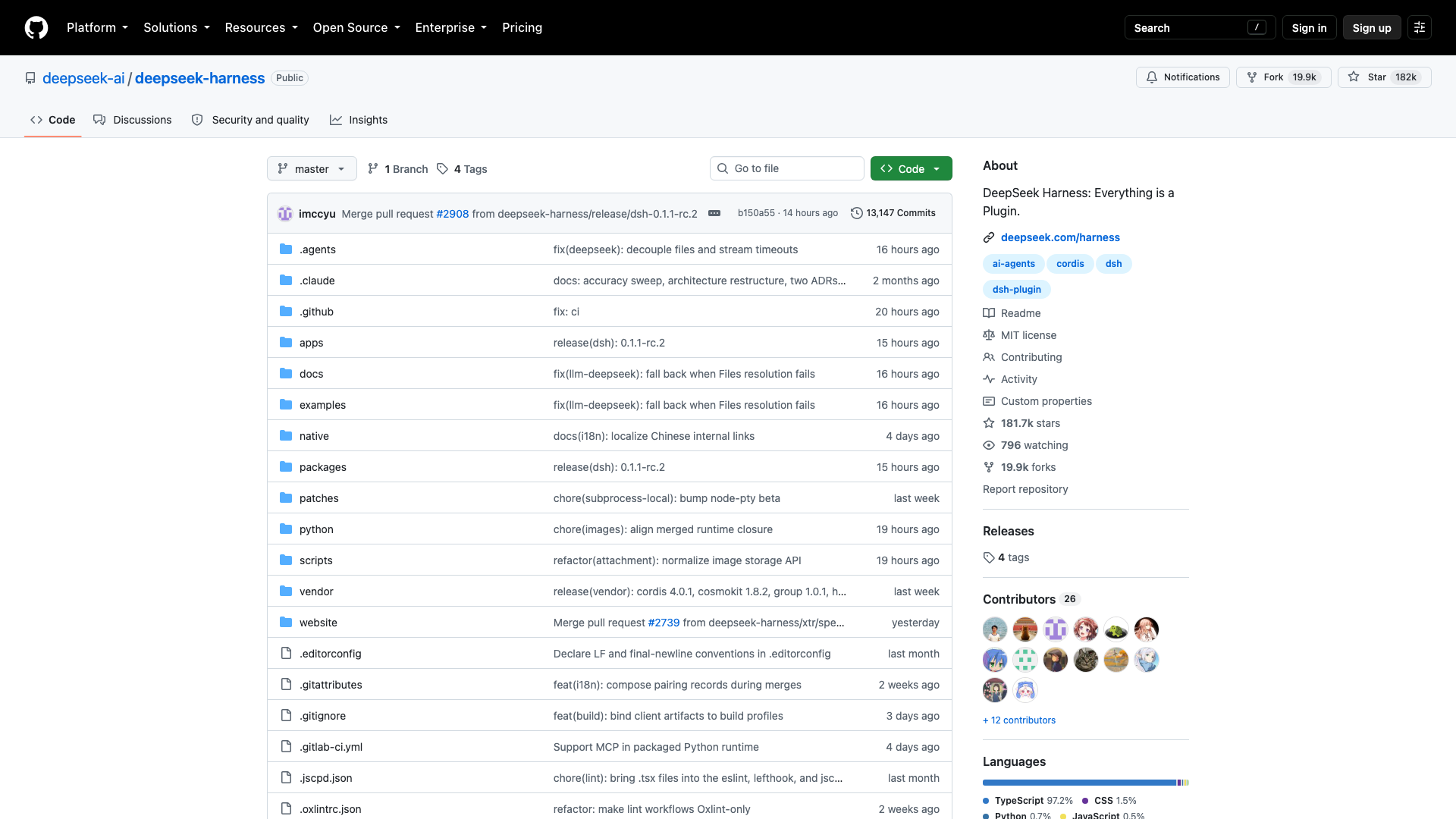This screenshot has height=819, width=1456.
Task: Go to the GitHub homepage logo
Action: coord(36,27)
